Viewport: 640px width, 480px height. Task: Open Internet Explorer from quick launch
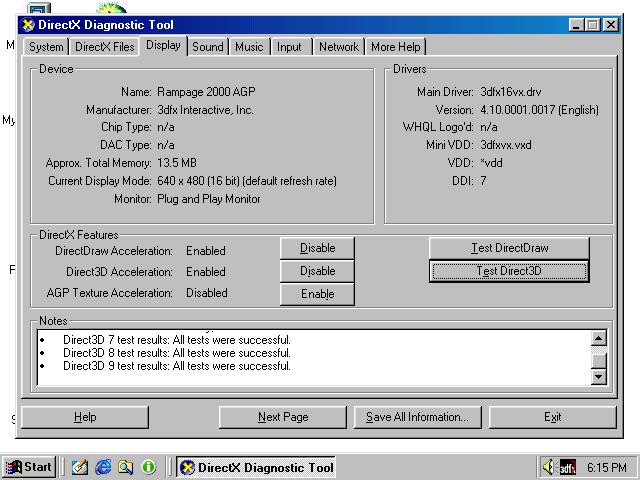pyautogui.click(x=102, y=467)
